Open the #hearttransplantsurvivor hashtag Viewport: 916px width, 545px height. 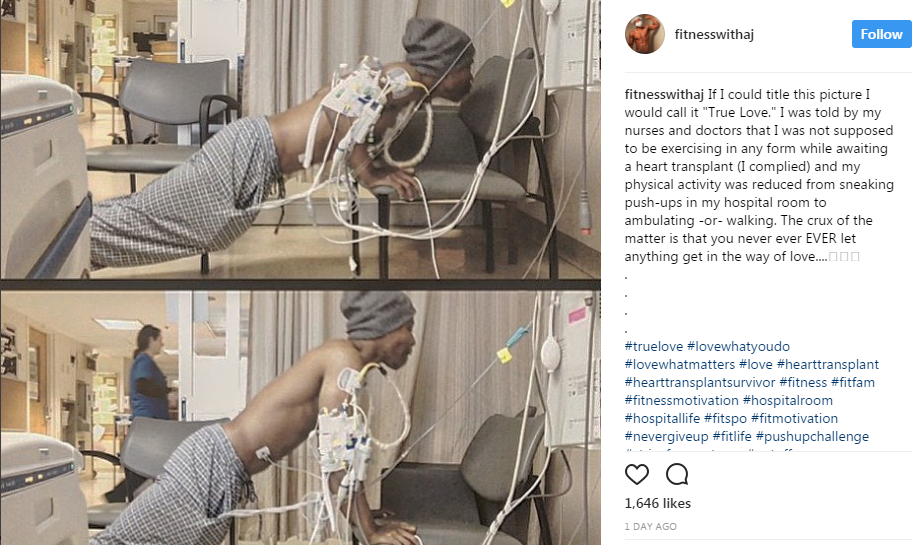pyautogui.click(x=700, y=383)
